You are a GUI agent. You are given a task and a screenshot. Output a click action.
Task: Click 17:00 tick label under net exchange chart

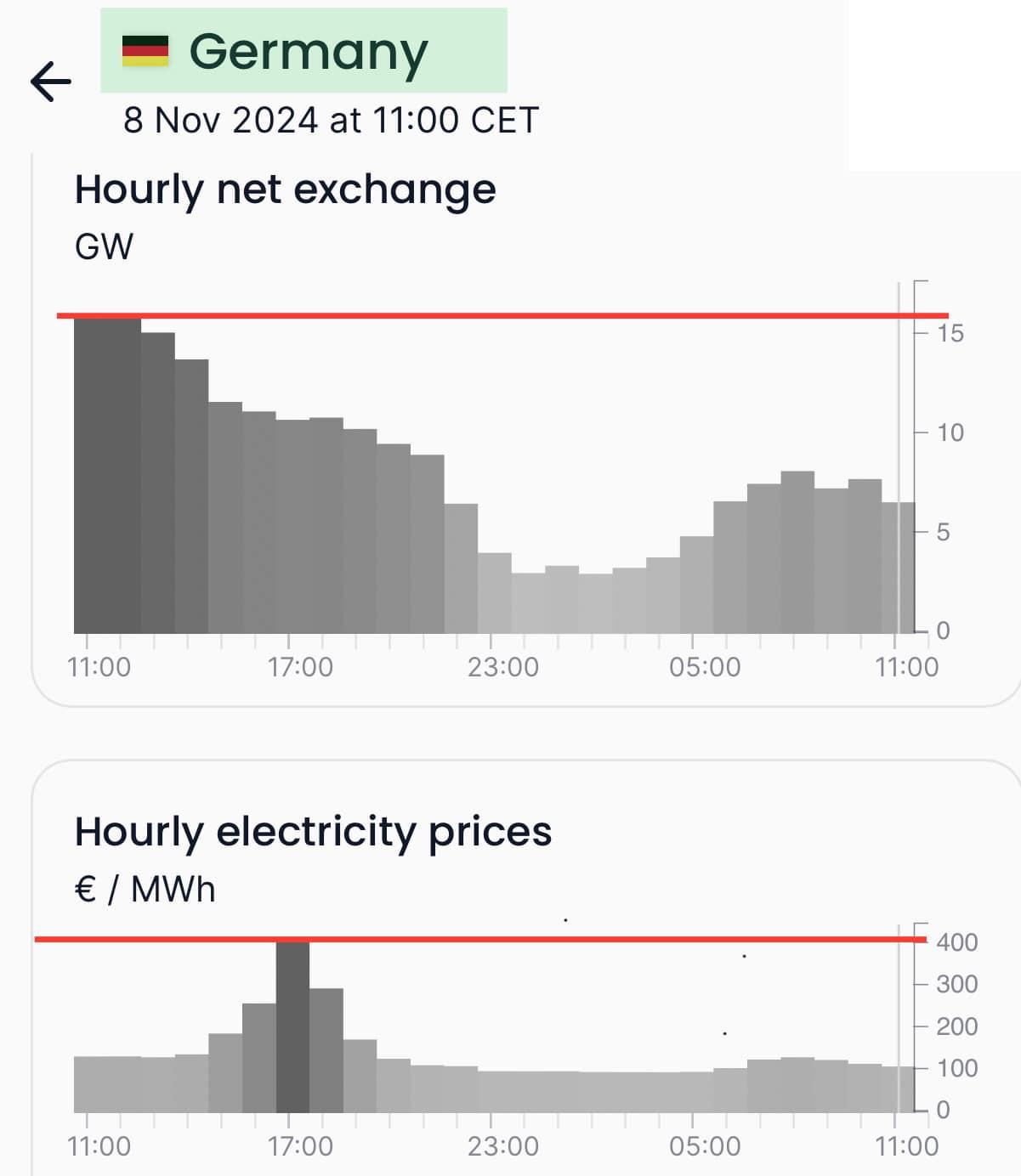[300, 667]
